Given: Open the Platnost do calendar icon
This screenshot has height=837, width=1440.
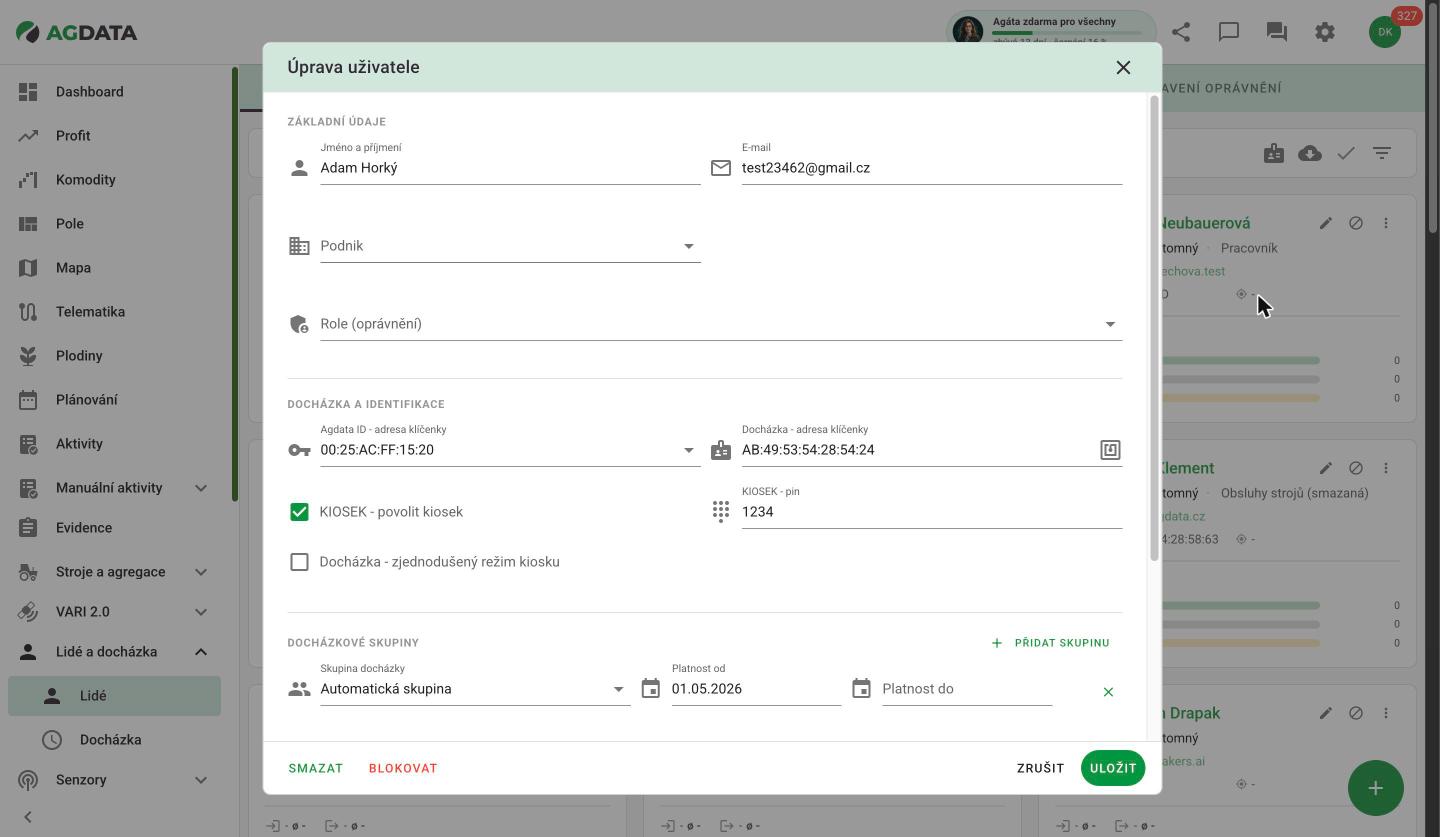Looking at the screenshot, I should coord(861,689).
